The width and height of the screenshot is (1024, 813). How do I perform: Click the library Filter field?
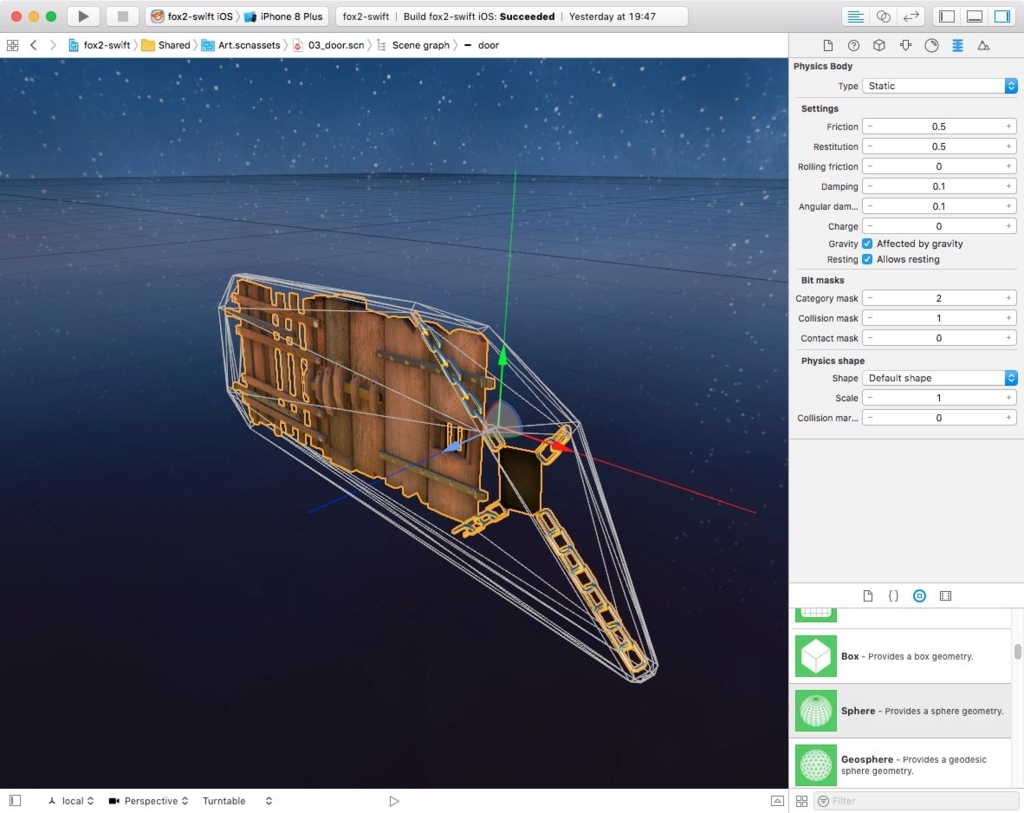[917, 801]
